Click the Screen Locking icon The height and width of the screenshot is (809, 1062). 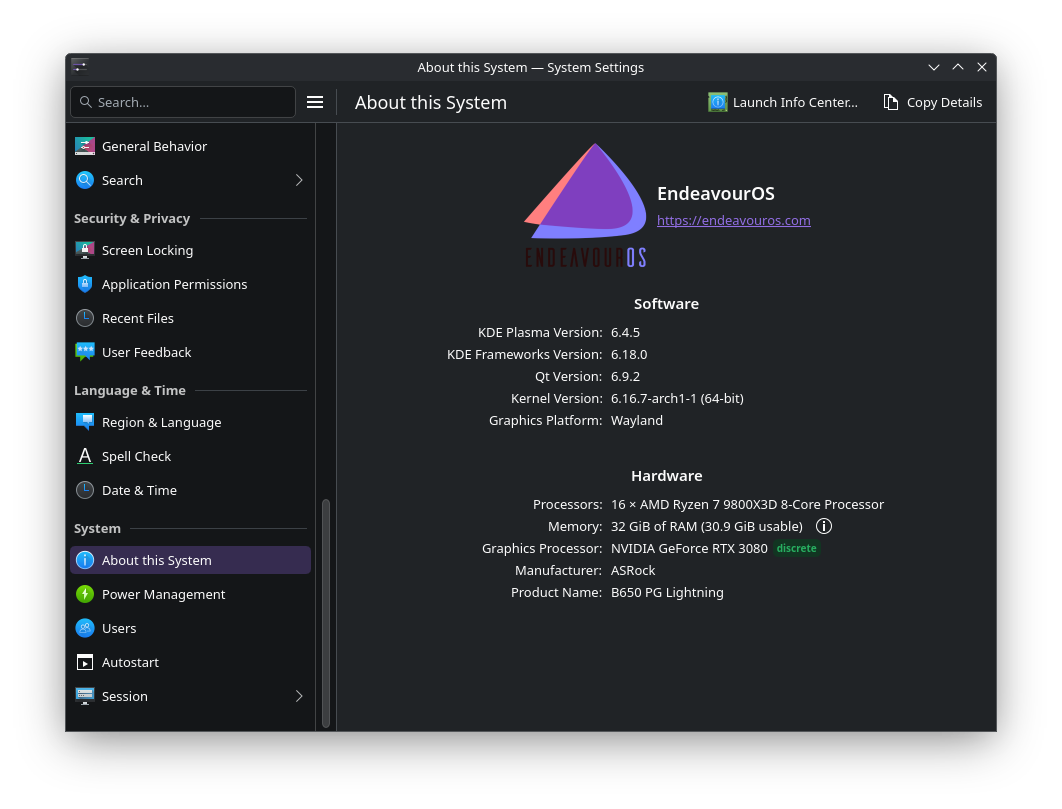[85, 250]
